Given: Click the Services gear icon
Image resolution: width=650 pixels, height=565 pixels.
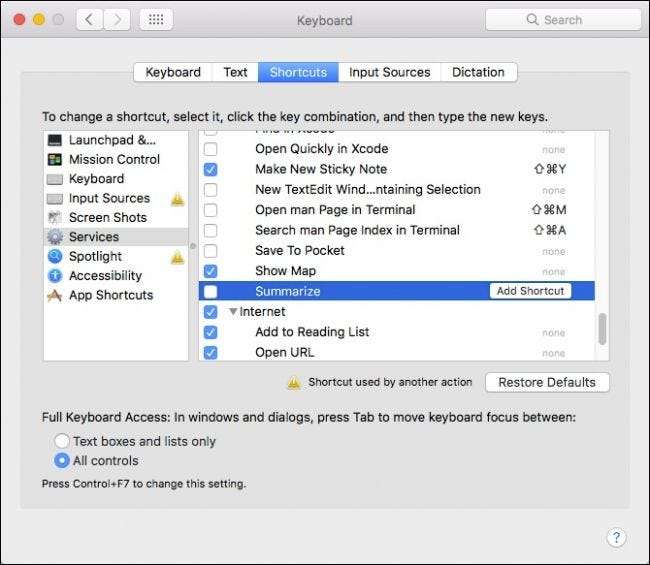Looking at the screenshot, I should (x=55, y=237).
